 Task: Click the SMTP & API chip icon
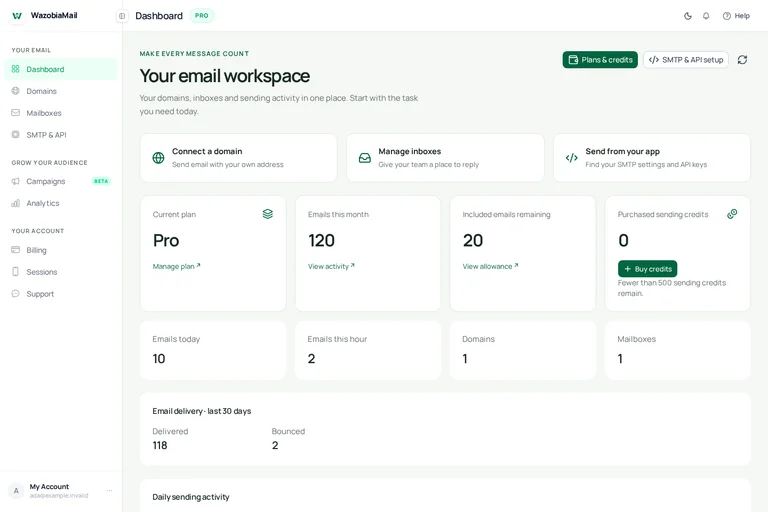tap(16, 134)
